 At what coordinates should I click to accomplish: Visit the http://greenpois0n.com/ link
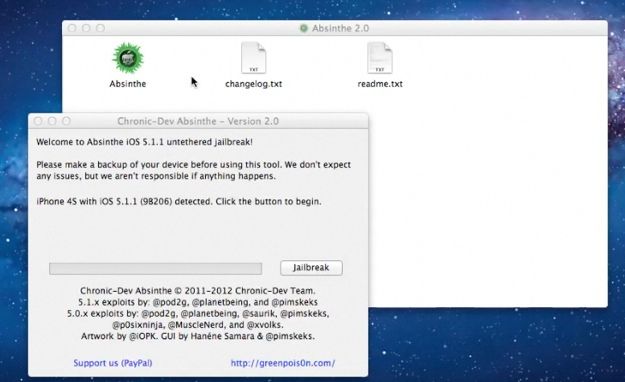tap(283, 363)
